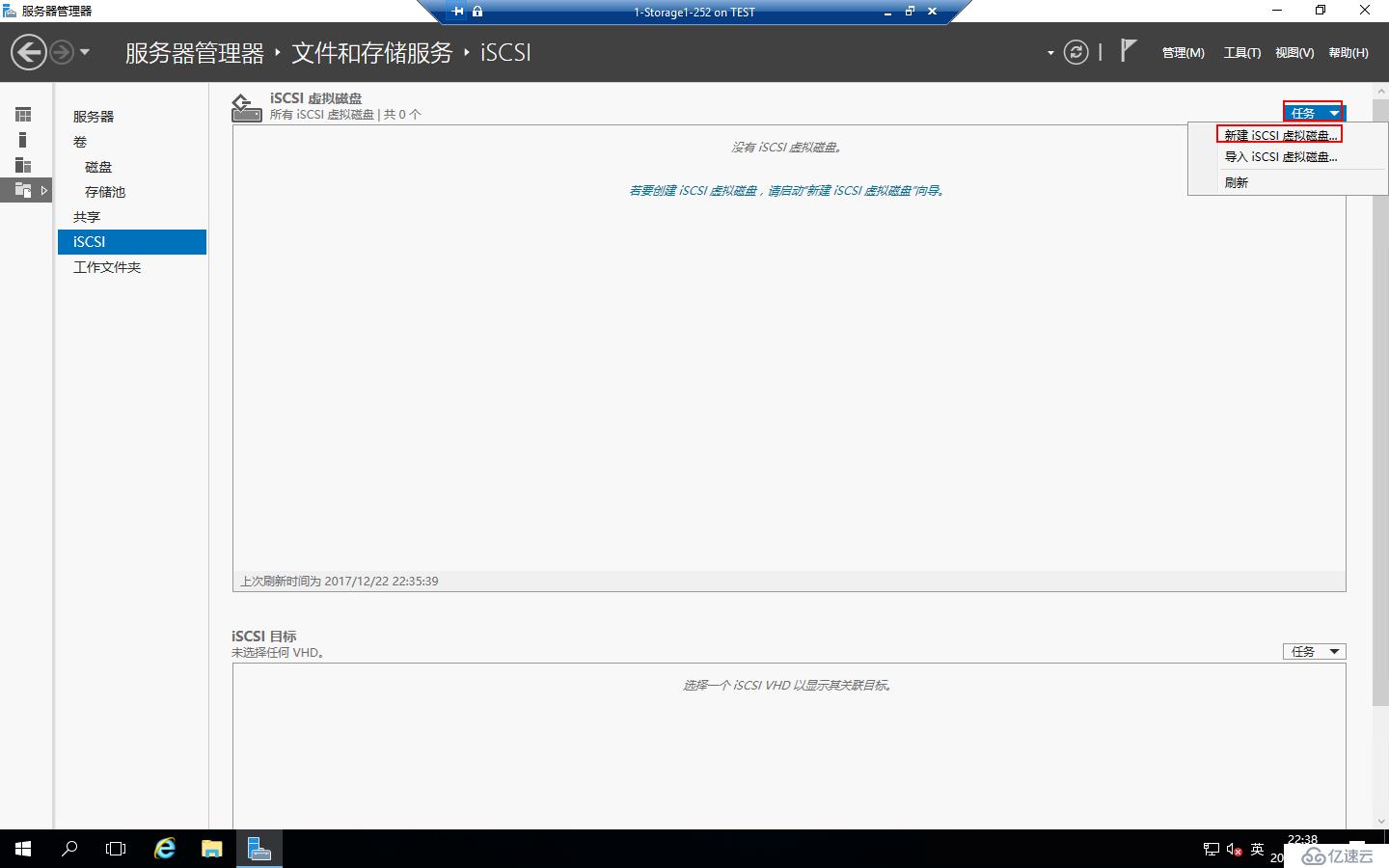Select File and Storage Services rail icon
Image resolution: width=1389 pixels, height=868 pixels.
click(23, 190)
